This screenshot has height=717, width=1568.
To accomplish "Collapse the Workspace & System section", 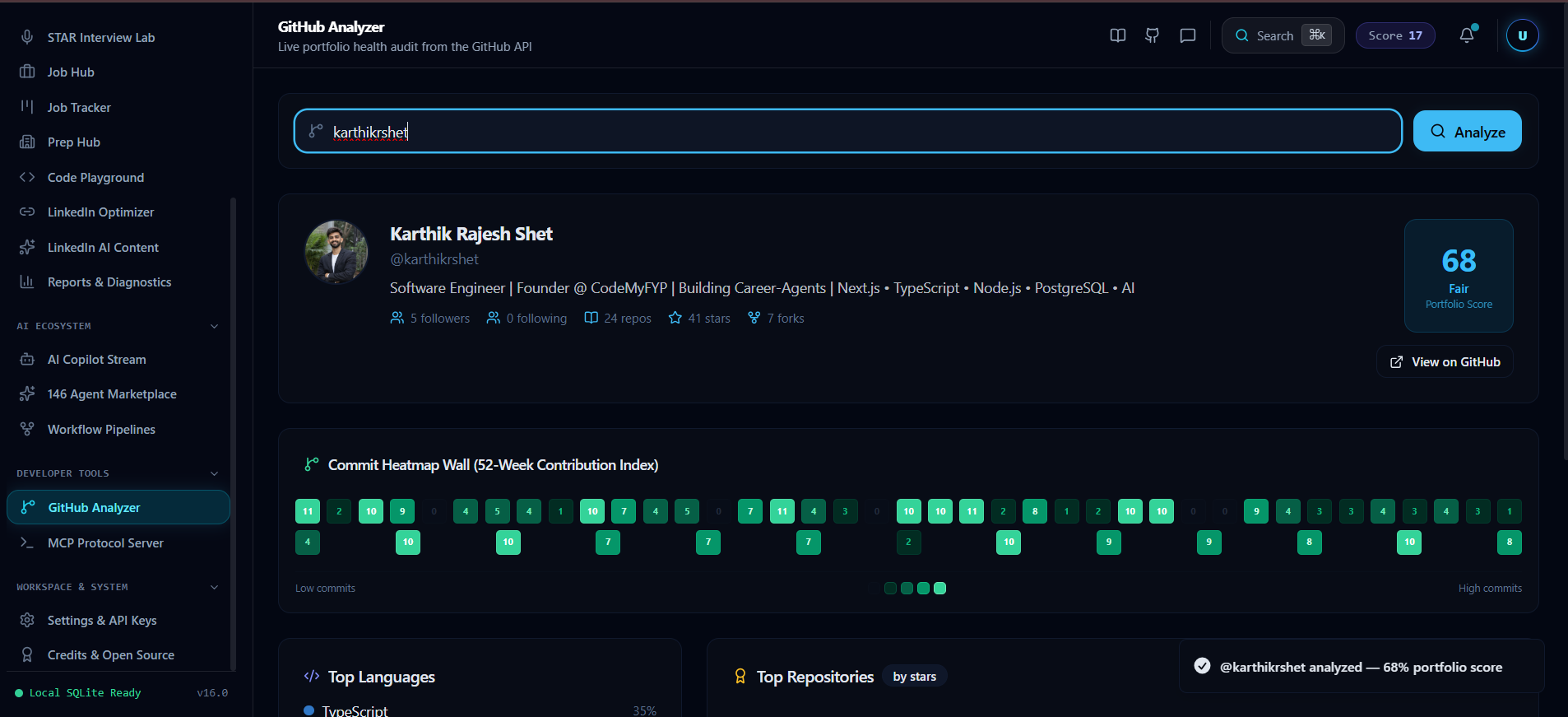I will (x=214, y=587).
